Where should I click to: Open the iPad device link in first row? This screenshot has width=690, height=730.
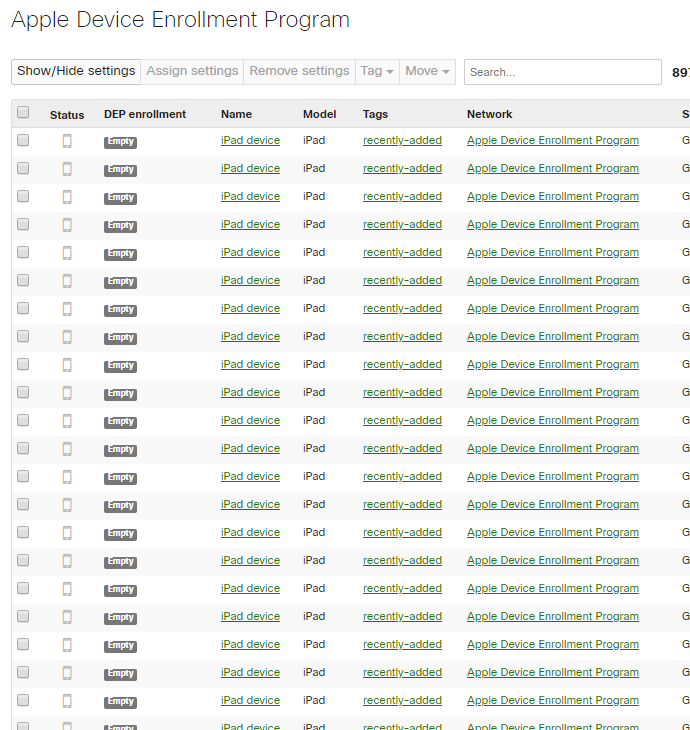[x=250, y=140]
